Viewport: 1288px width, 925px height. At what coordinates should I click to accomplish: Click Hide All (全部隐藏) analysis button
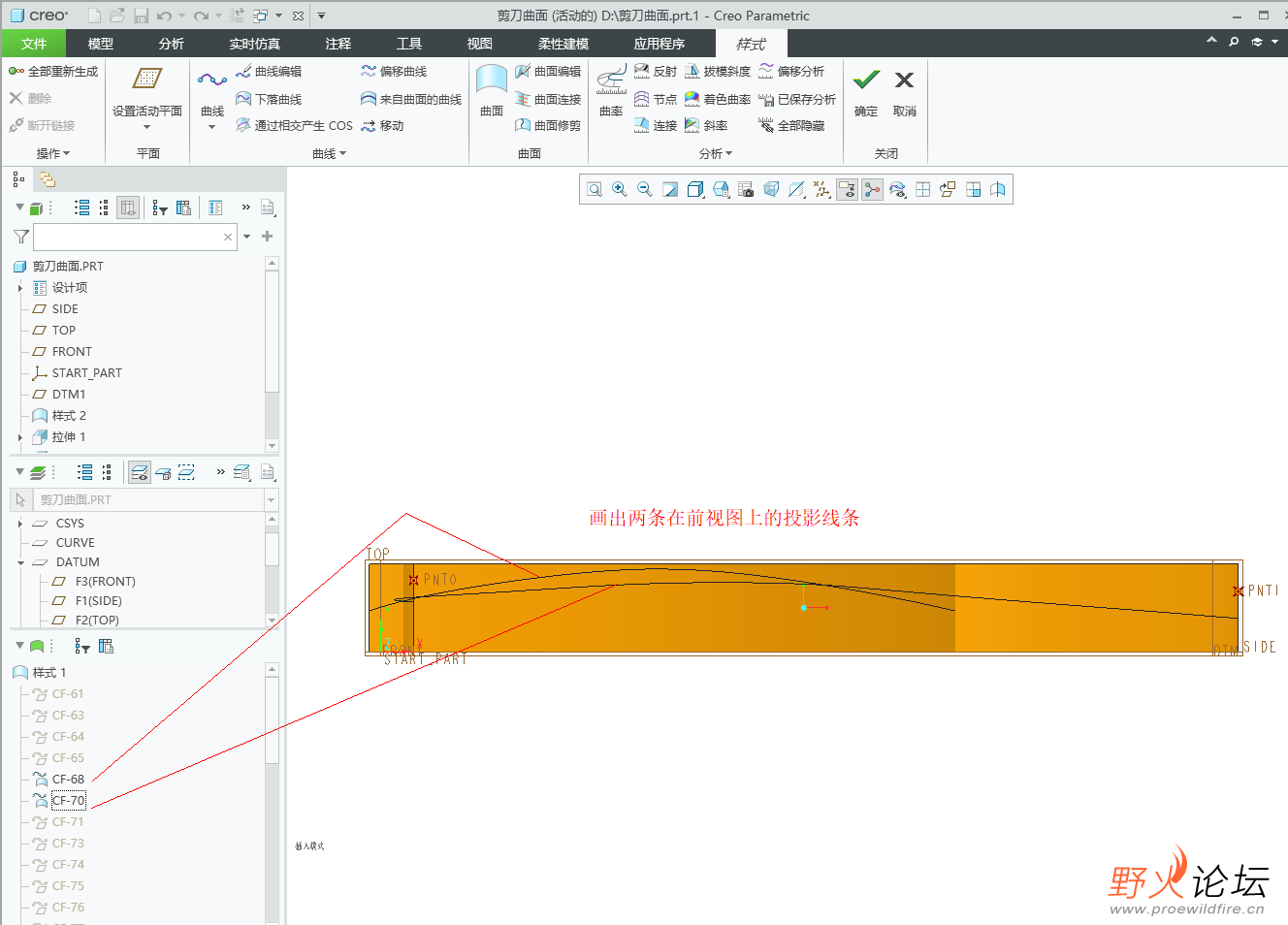point(791,125)
